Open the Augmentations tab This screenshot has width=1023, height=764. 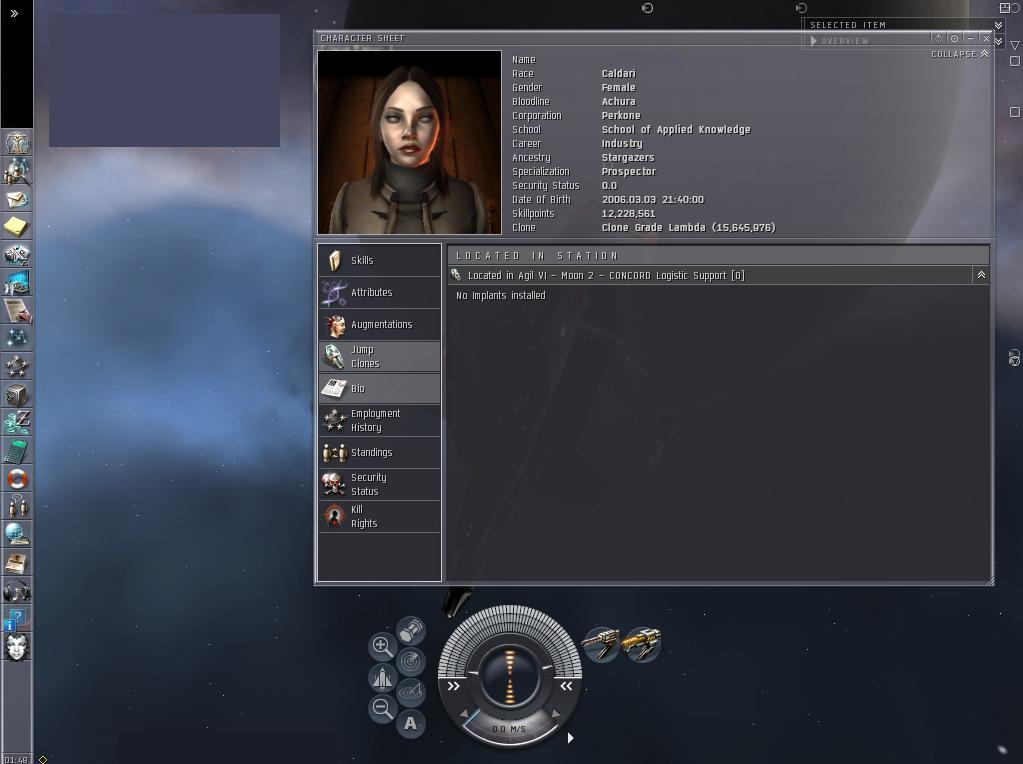point(379,324)
